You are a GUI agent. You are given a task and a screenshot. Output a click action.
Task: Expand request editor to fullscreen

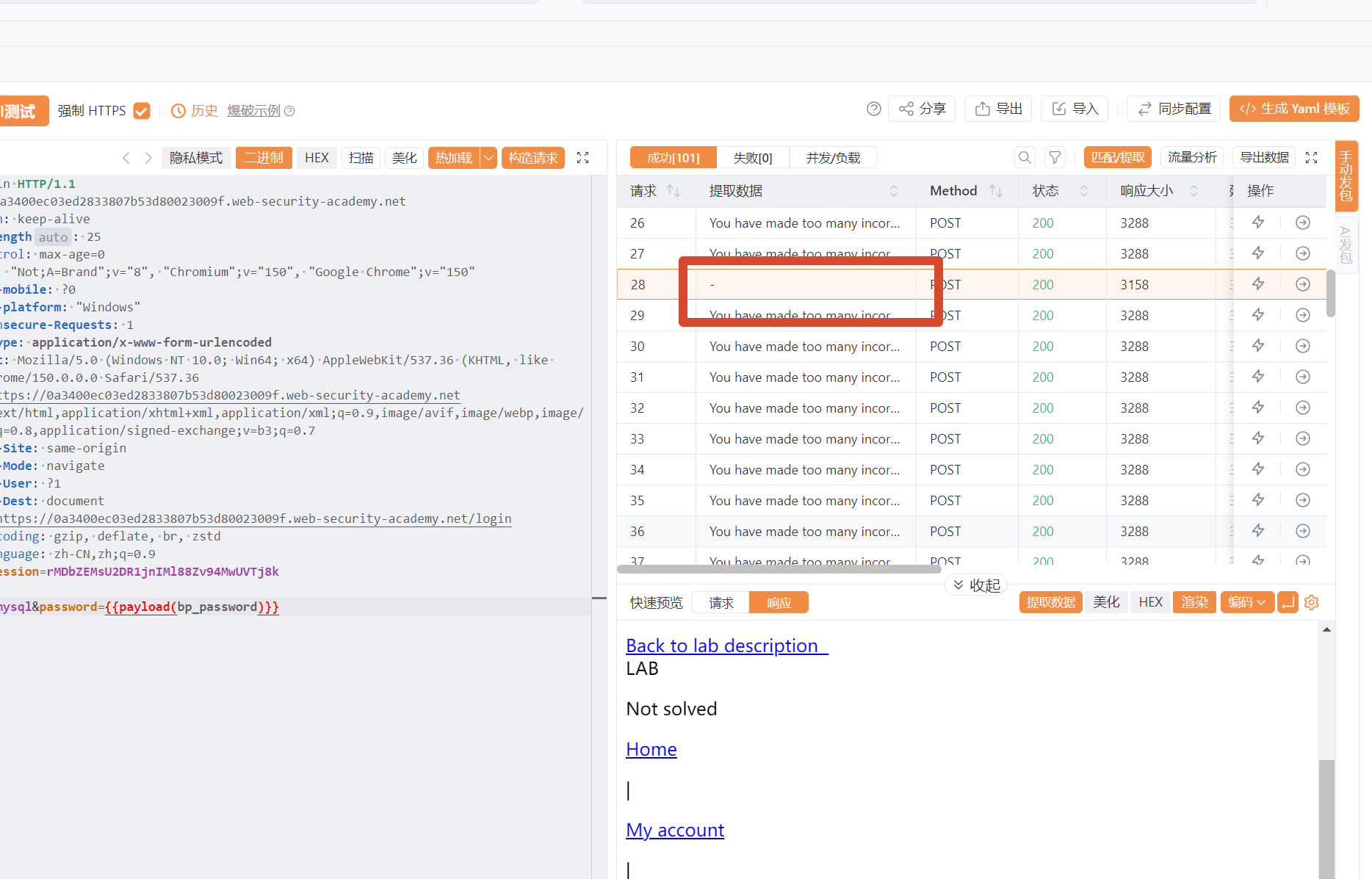click(x=583, y=157)
